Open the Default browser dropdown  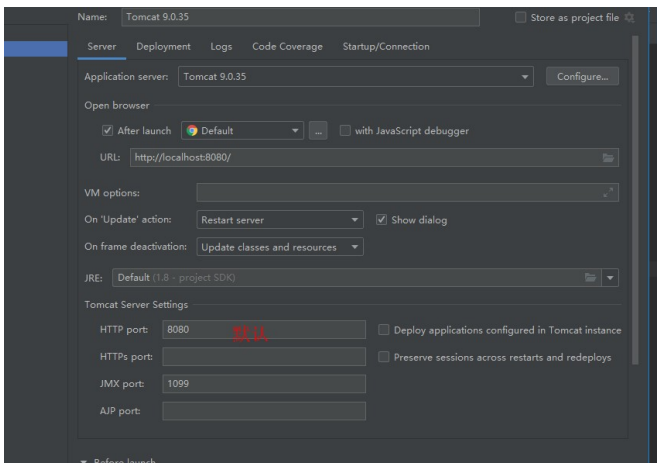[242, 130]
